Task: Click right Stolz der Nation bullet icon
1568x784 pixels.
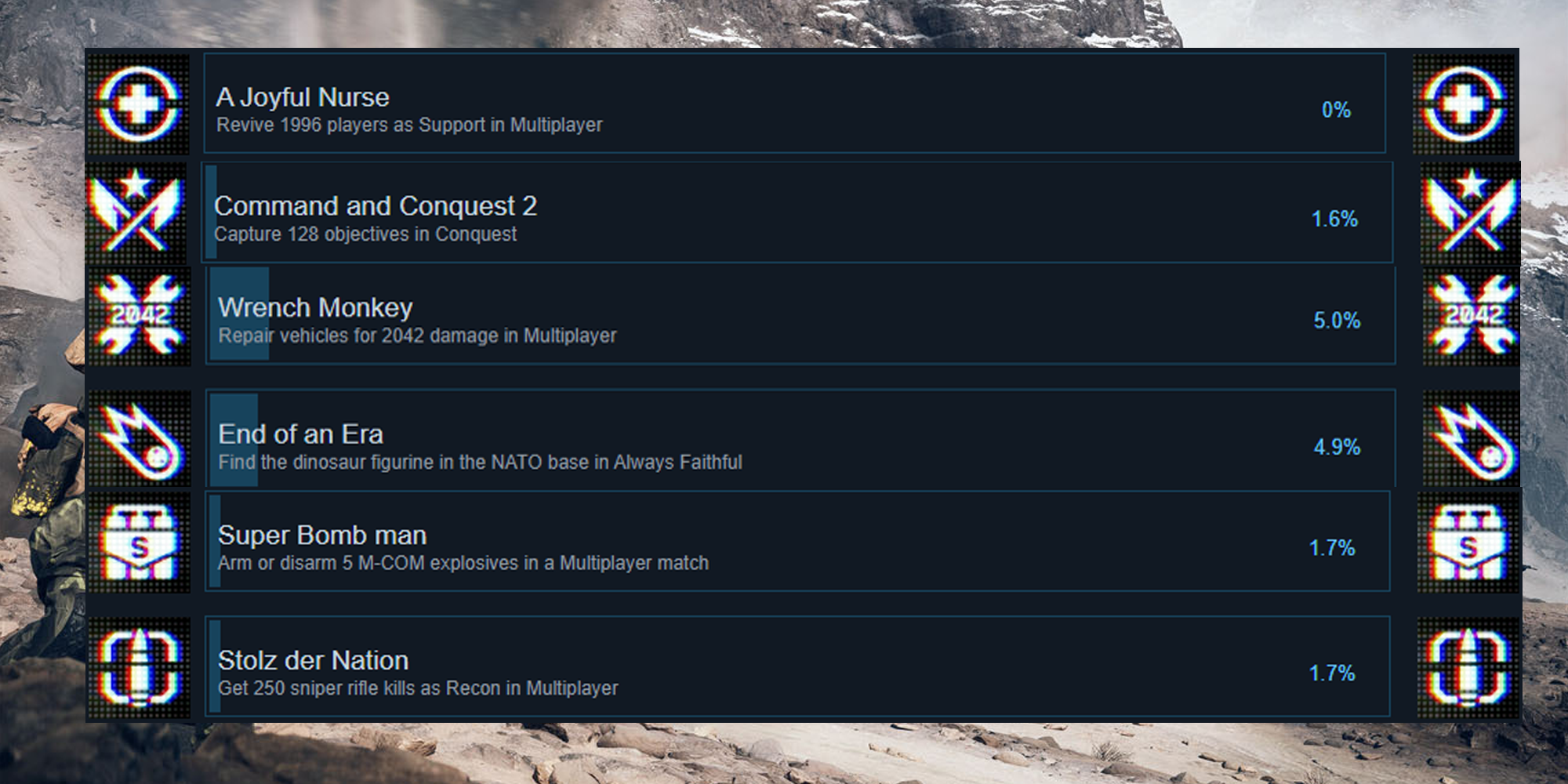Action: point(1468,667)
